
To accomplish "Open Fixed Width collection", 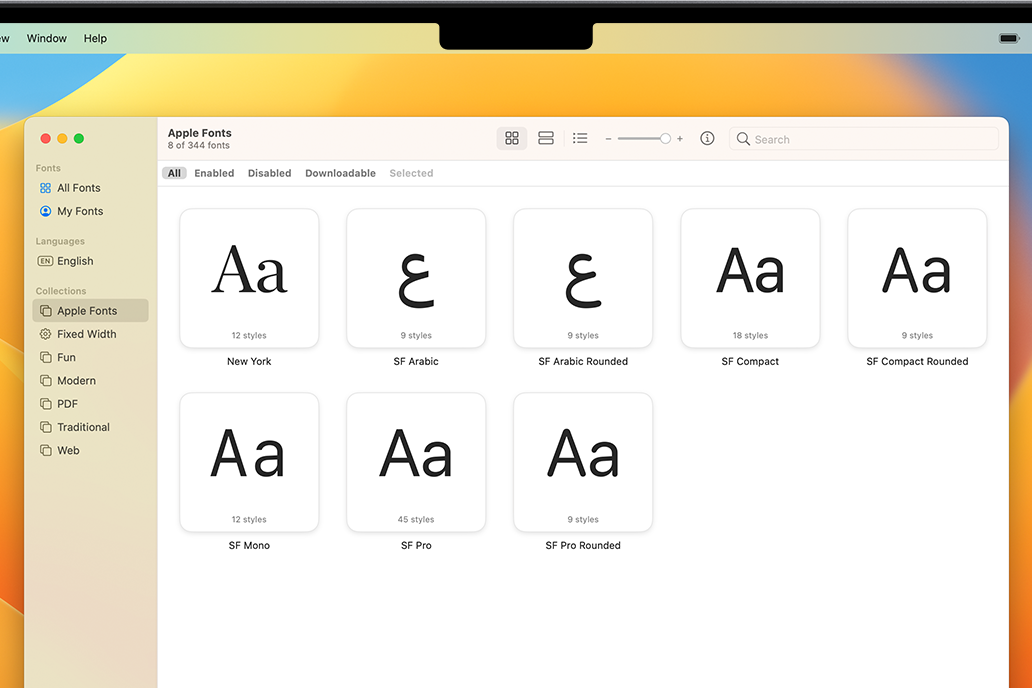I will (90, 334).
